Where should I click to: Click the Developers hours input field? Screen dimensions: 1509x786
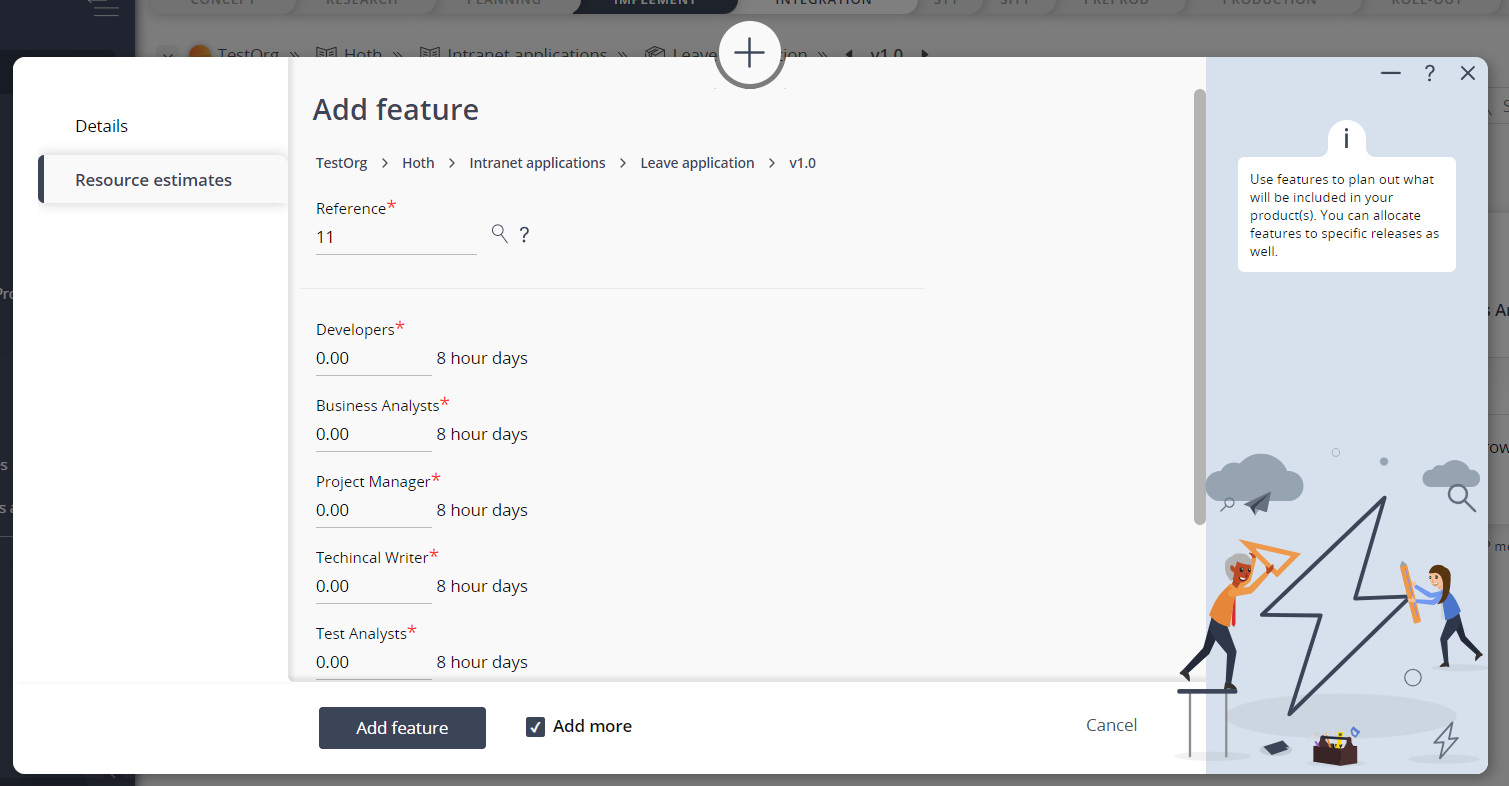[x=373, y=357]
